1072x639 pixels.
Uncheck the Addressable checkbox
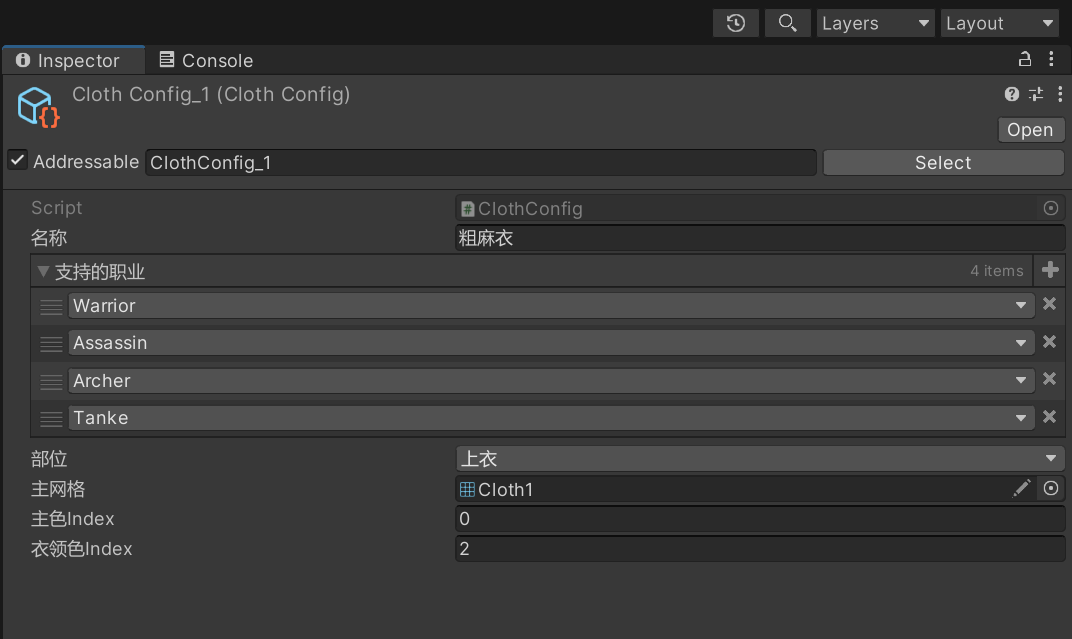click(x=18, y=161)
